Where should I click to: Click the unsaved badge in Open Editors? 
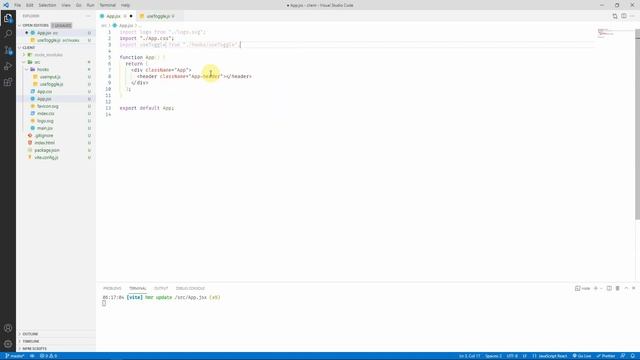62,25
